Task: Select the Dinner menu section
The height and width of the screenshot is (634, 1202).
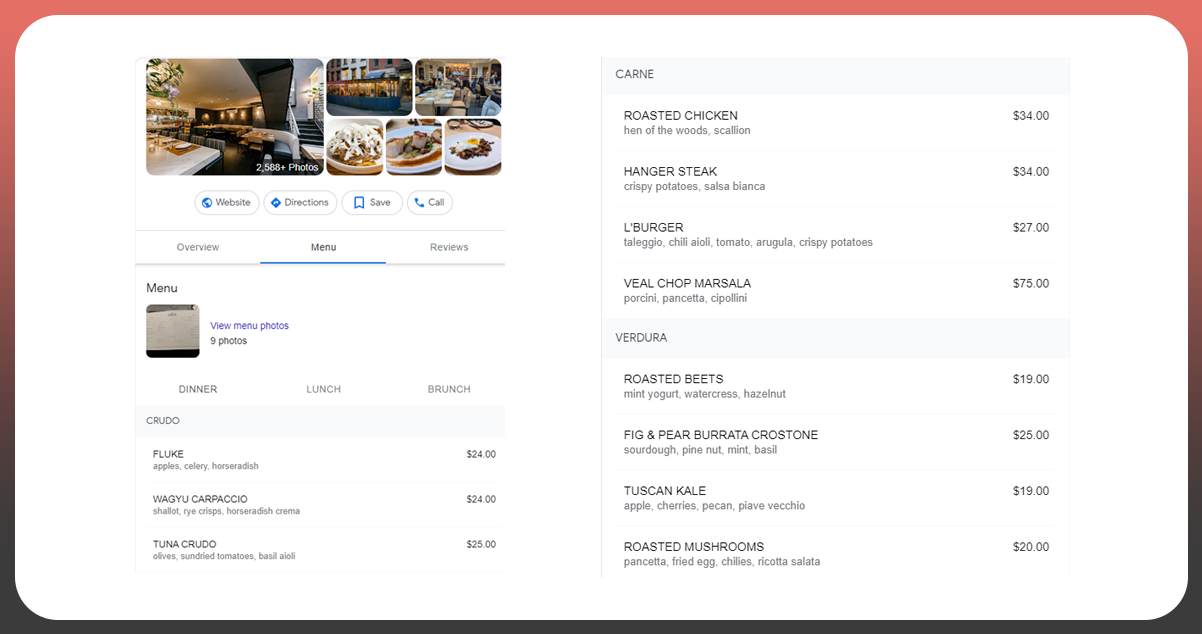Action: (x=198, y=389)
